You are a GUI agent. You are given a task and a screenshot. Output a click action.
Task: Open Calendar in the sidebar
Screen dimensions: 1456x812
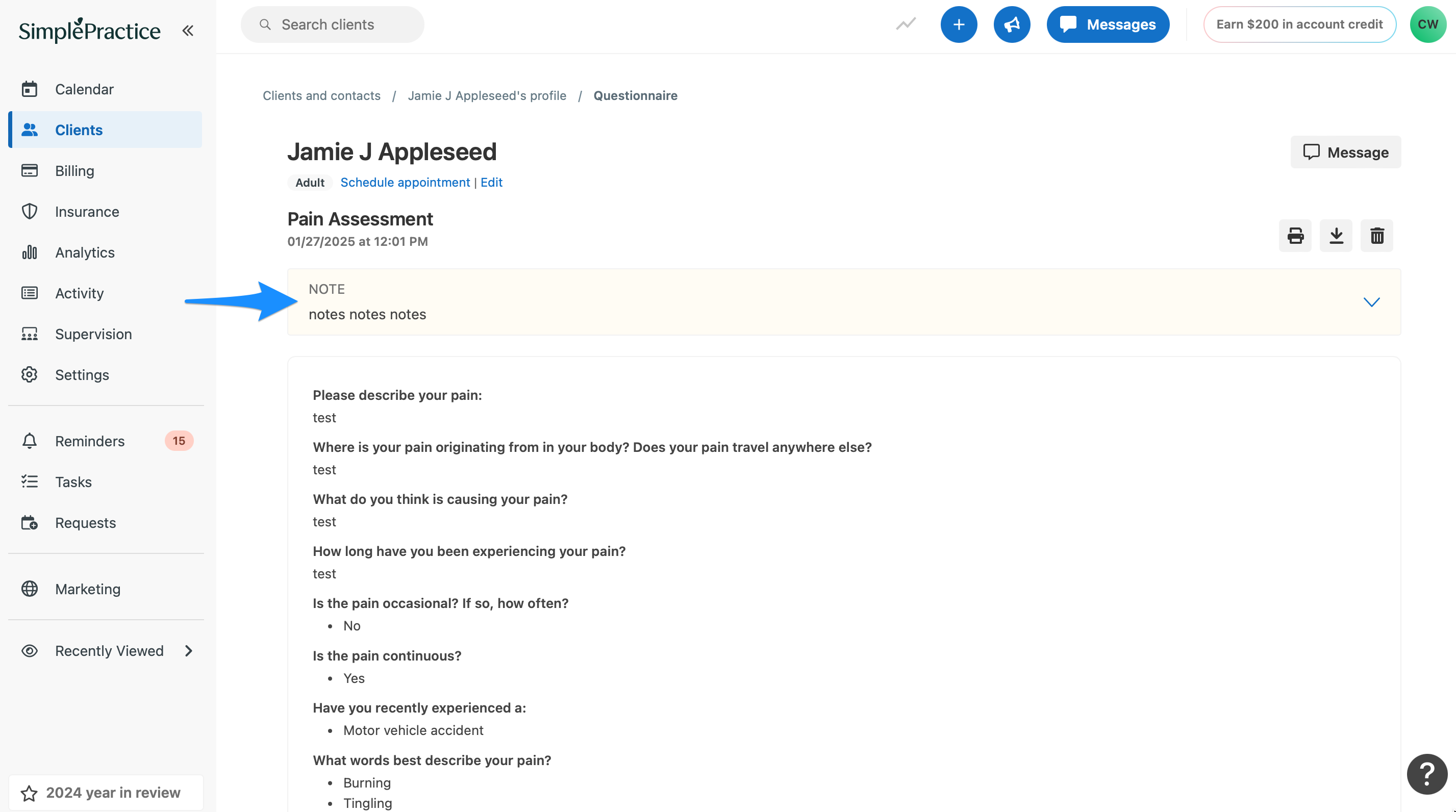(x=105, y=89)
